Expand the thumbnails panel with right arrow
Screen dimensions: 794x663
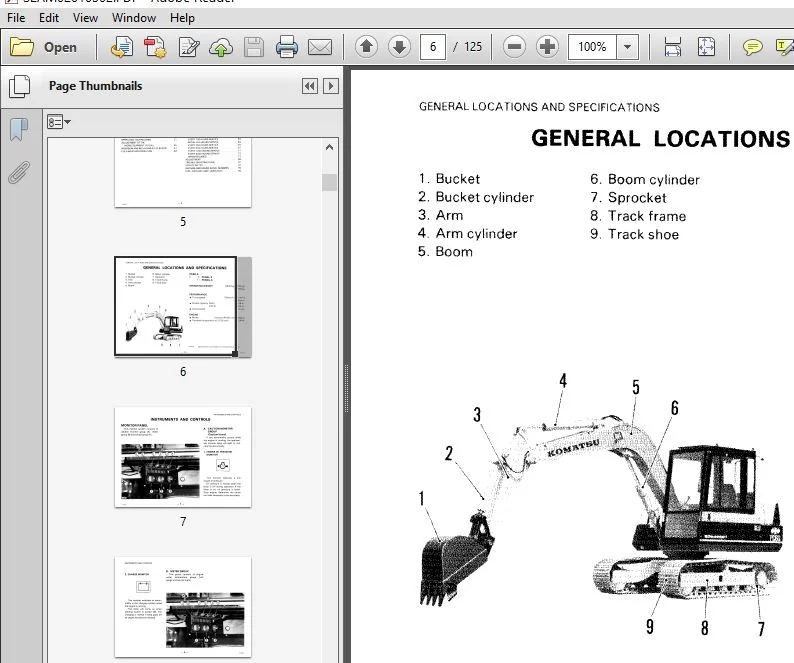tap(331, 86)
